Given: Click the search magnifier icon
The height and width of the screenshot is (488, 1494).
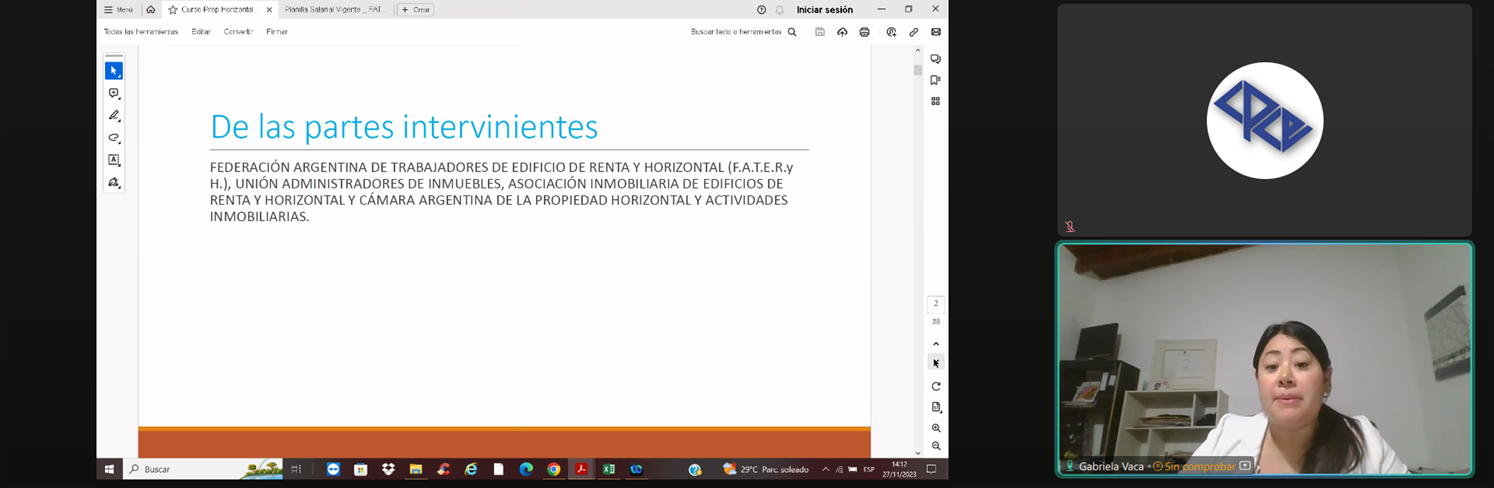Looking at the screenshot, I should [792, 32].
